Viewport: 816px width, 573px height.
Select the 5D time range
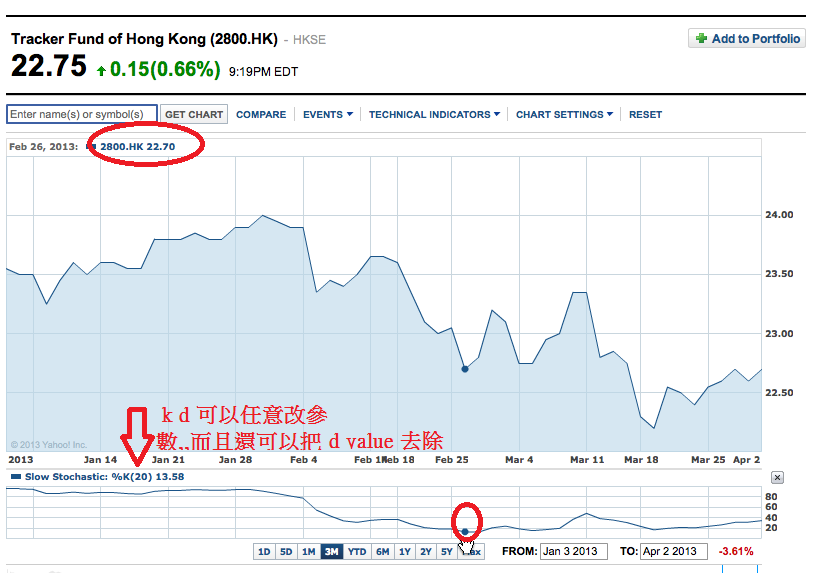click(x=286, y=552)
